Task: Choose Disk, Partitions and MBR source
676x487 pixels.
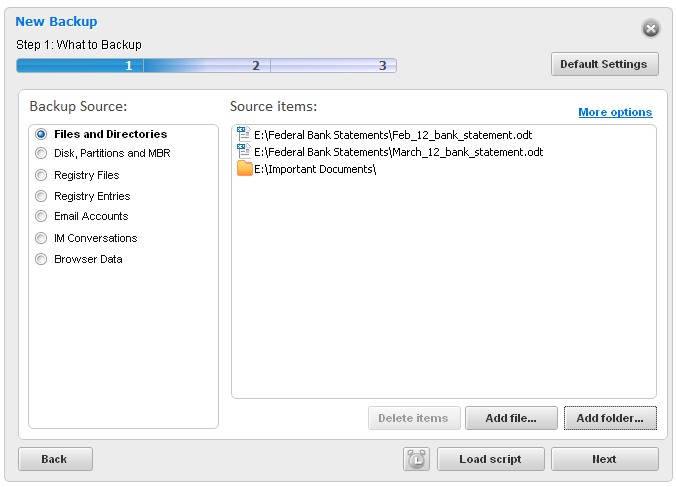Action: 41,153
